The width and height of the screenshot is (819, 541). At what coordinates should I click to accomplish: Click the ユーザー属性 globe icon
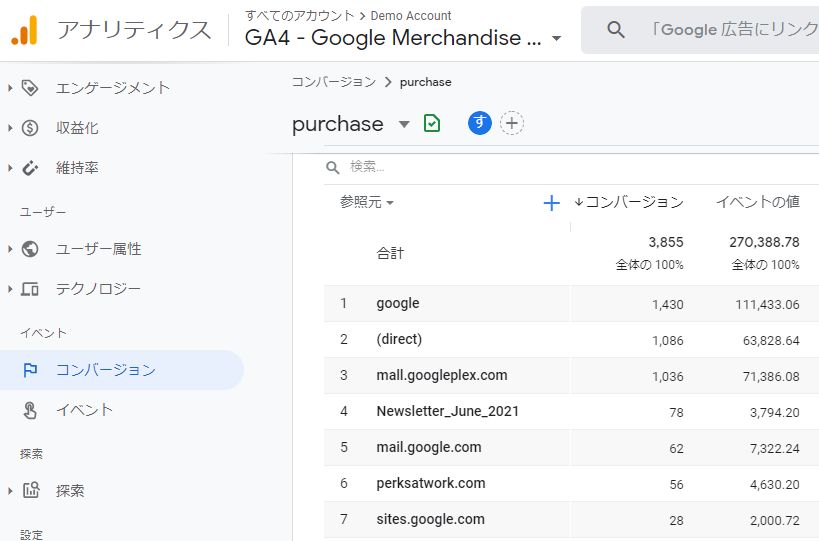tap(30, 249)
